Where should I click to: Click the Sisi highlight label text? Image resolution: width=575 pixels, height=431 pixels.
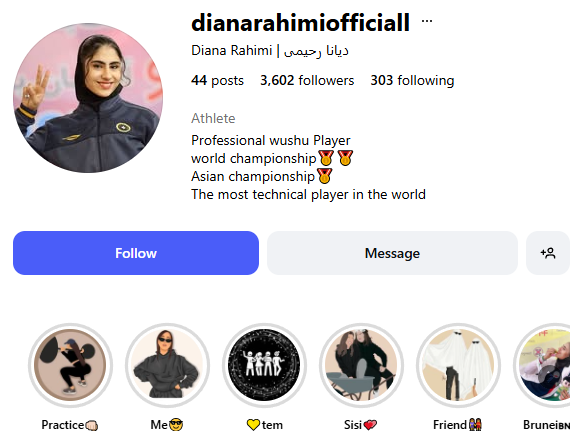(x=353, y=424)
